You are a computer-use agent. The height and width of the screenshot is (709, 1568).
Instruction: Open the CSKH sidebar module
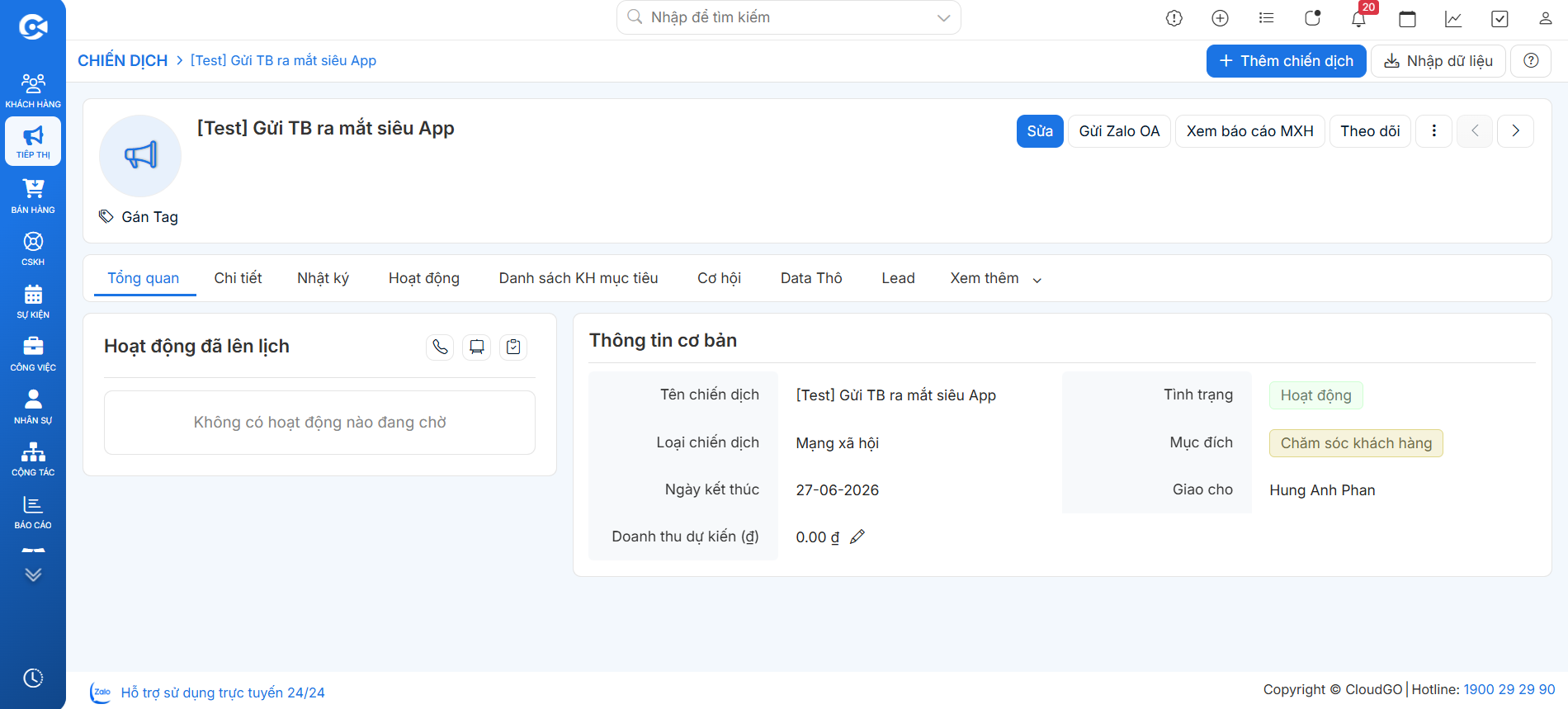click(33, 248)
